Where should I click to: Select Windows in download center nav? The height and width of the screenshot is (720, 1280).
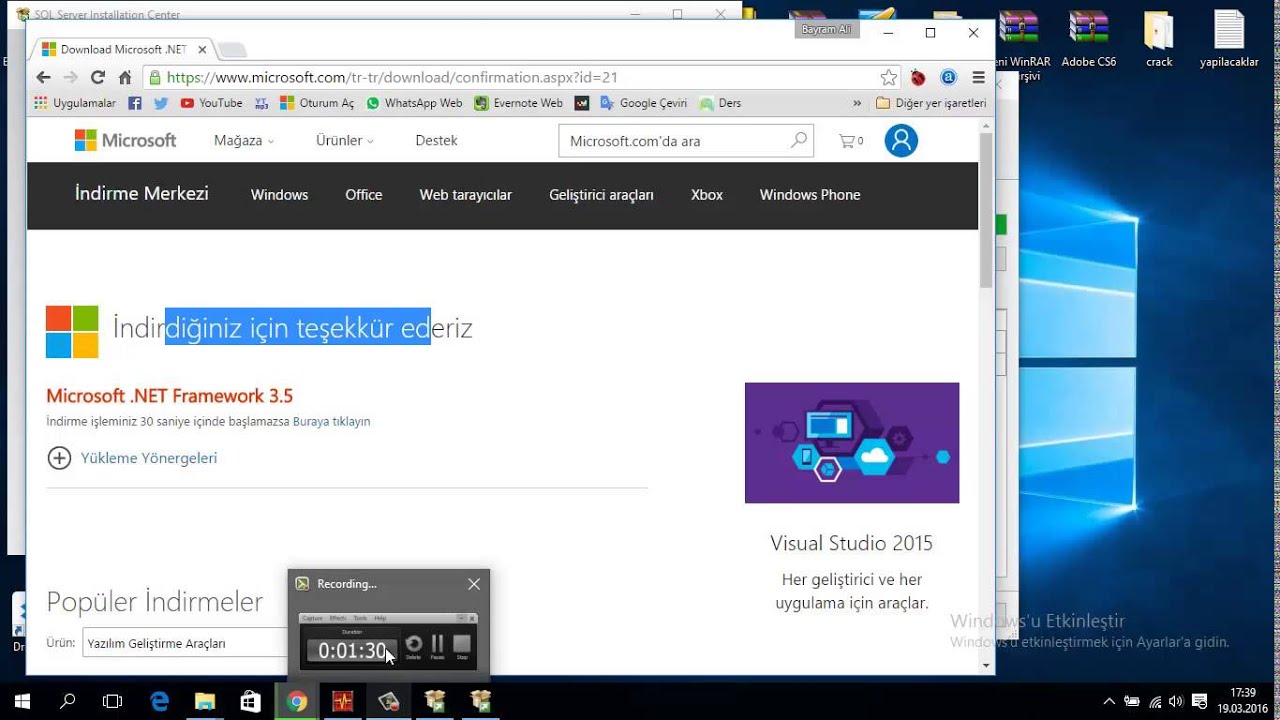(279, 195)
